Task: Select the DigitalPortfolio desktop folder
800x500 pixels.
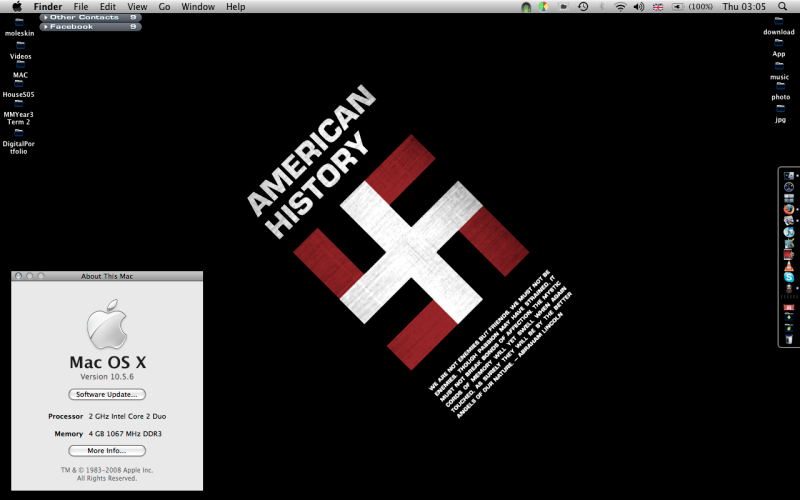Action: [x=18, y=141]
